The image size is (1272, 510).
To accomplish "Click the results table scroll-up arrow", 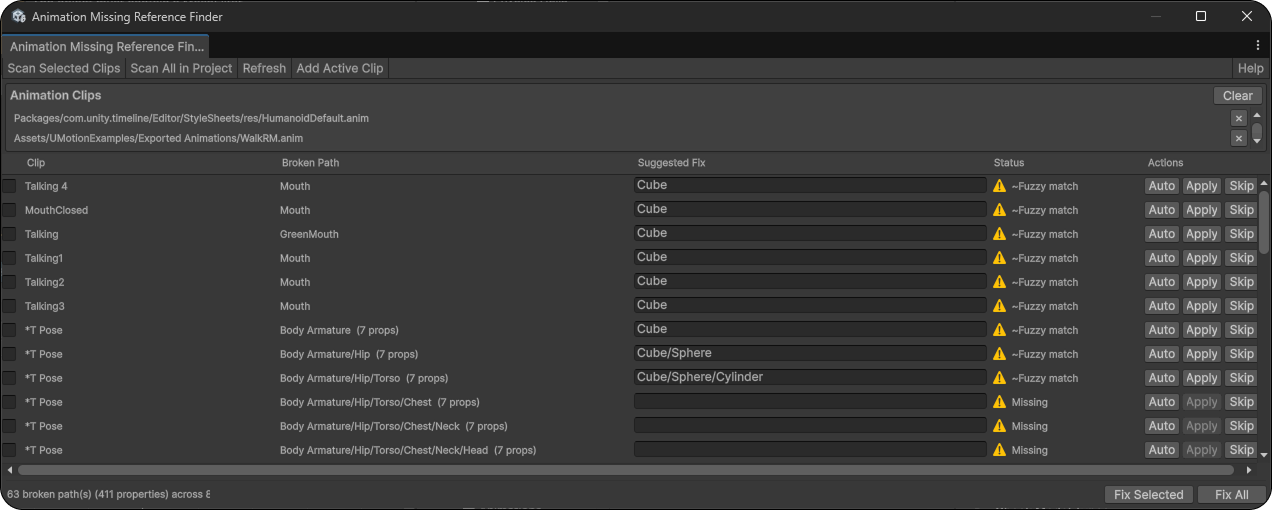I will click(x=1264, y=183).
